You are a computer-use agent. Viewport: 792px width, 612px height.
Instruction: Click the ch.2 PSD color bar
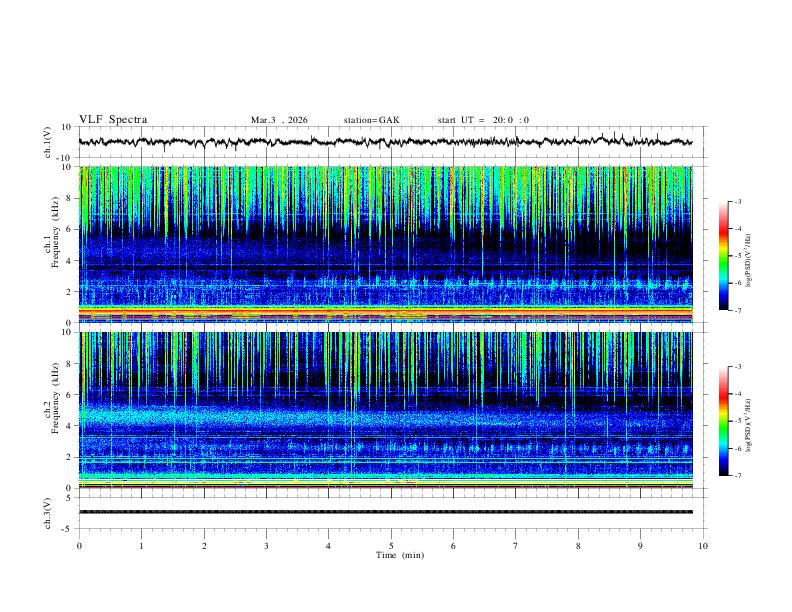[x=723, y=421]
